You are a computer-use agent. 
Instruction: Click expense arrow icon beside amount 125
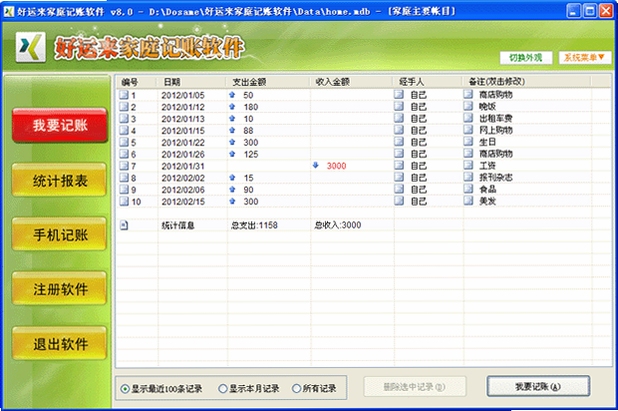pyautogui.click(x=232, y=154)
